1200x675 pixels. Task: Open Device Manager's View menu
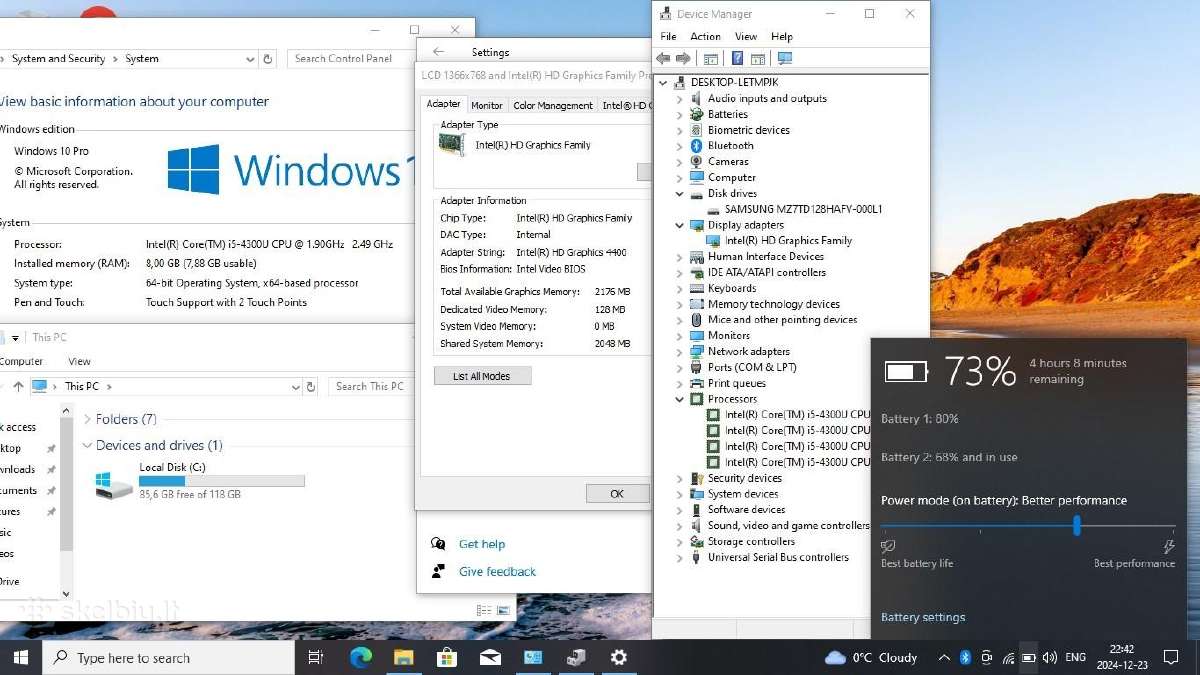coord(746,36)
